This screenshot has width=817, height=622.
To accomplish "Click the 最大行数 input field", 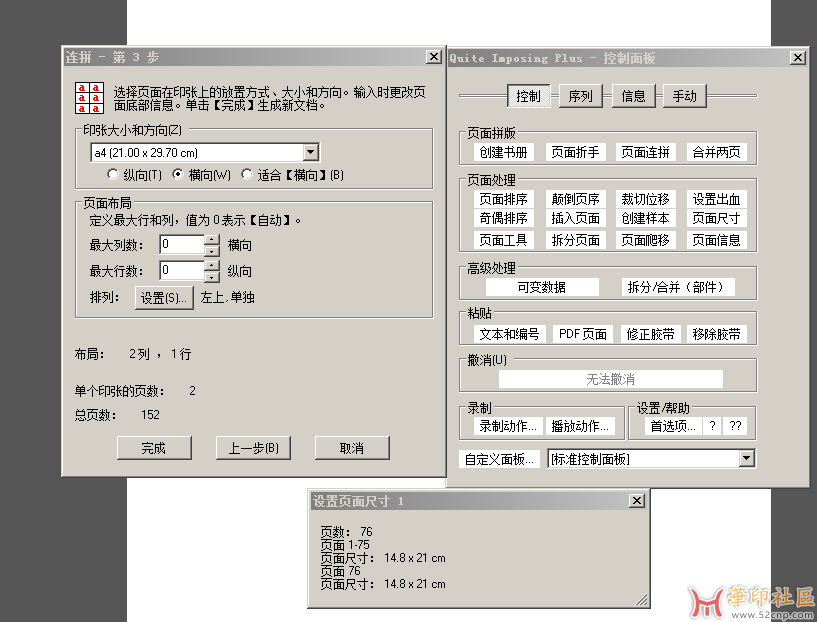I will (x=182, y=270).
